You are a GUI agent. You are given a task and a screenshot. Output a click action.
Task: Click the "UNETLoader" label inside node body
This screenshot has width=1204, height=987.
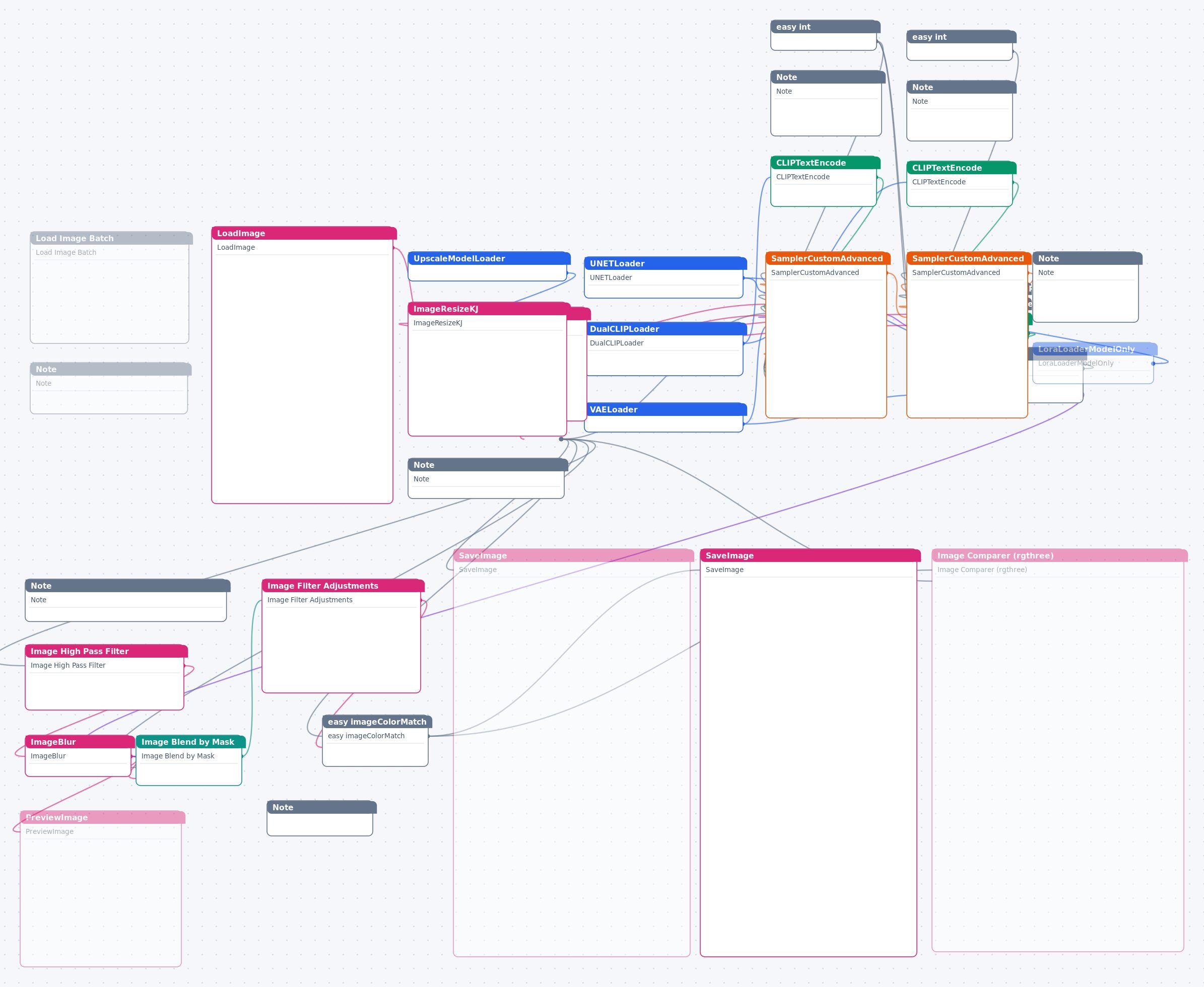[611, 277]
